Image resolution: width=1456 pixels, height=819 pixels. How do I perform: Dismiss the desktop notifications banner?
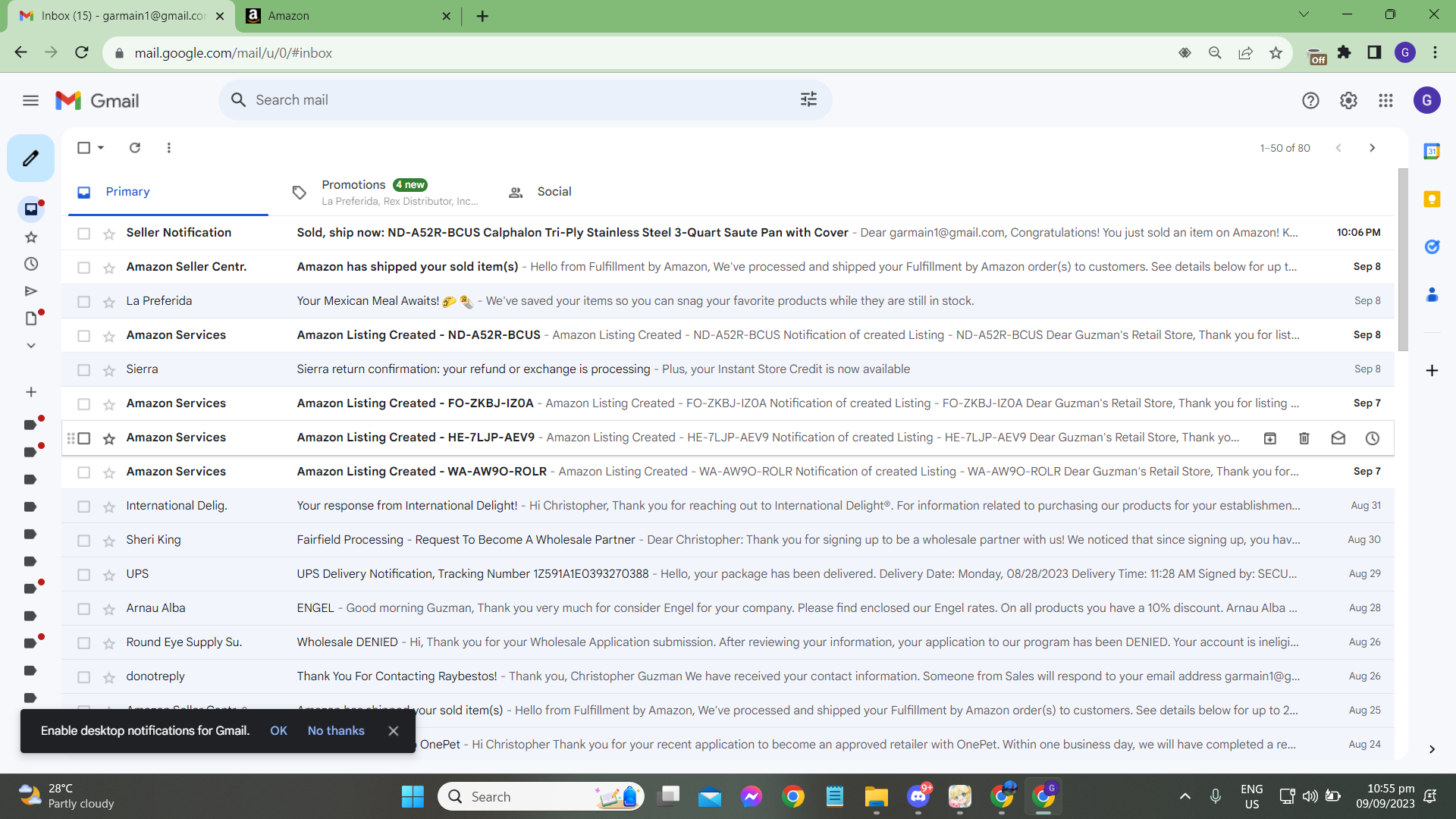click(393, 730)
